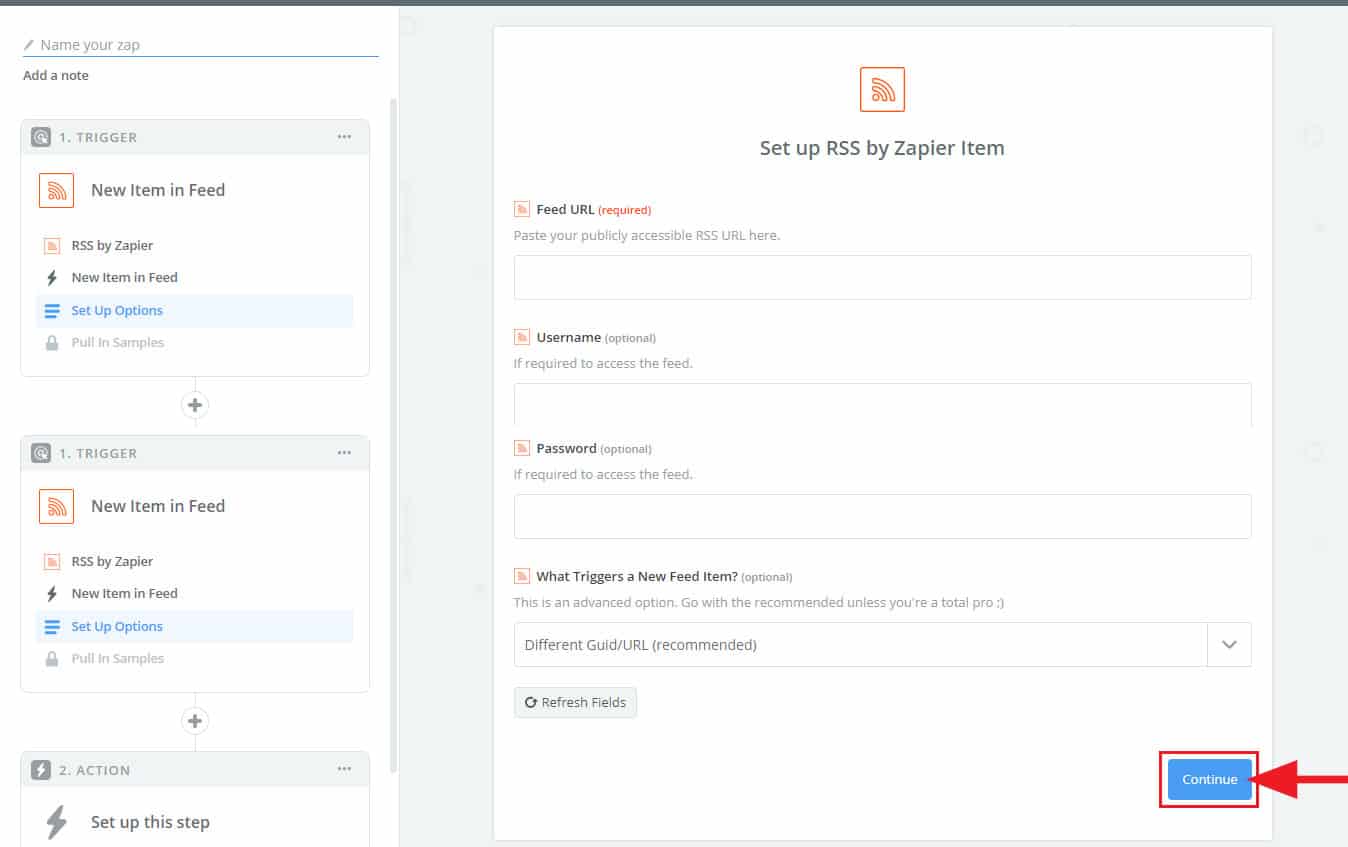Click the trigger header icon of the upper 1. TRIGGER card
Viewport: 1348px width, 847px height.
(41, 137)
